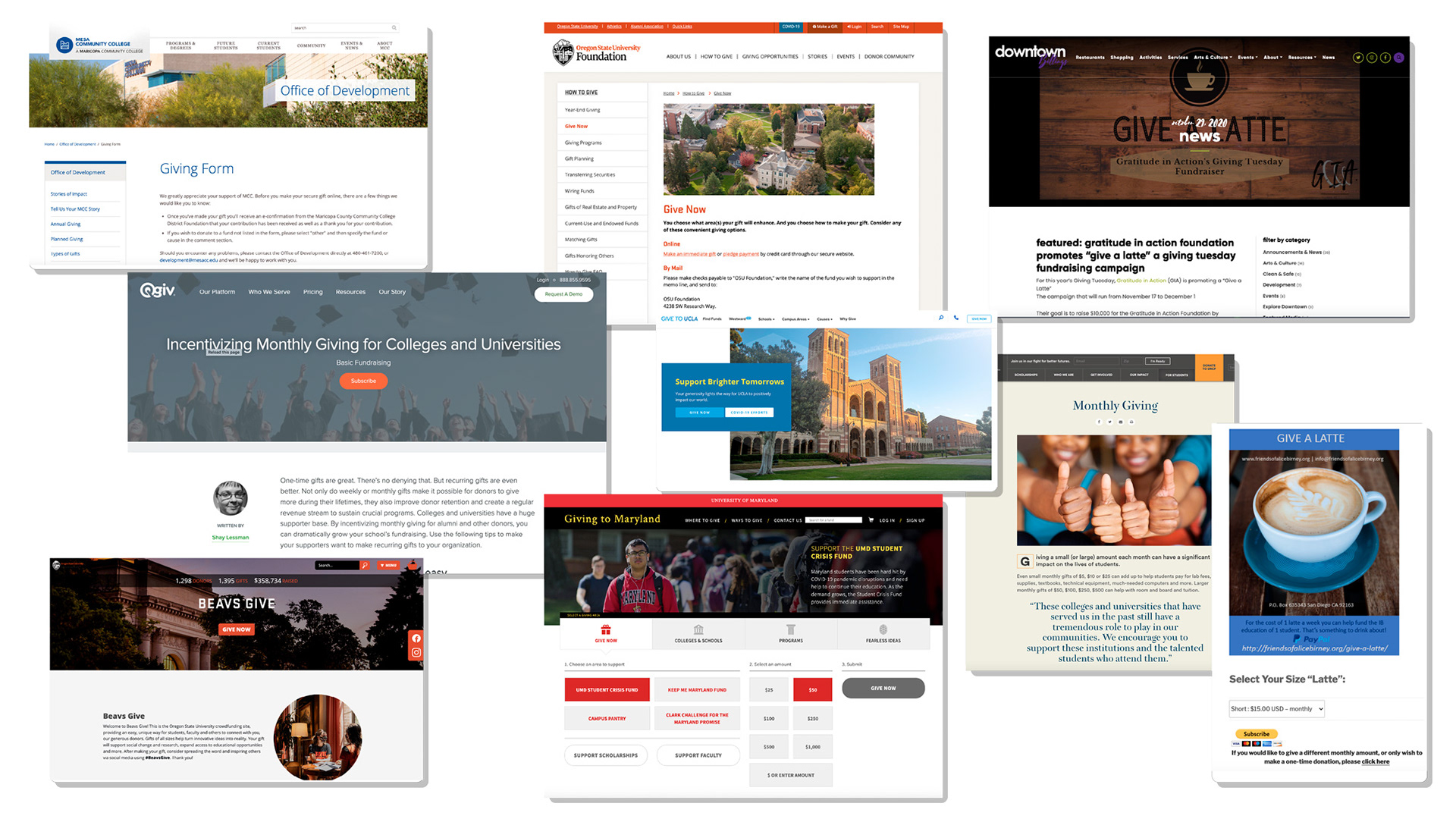Select the Programs column icon tab
This screenshot has width=1456, height=819.
[791, 634]
